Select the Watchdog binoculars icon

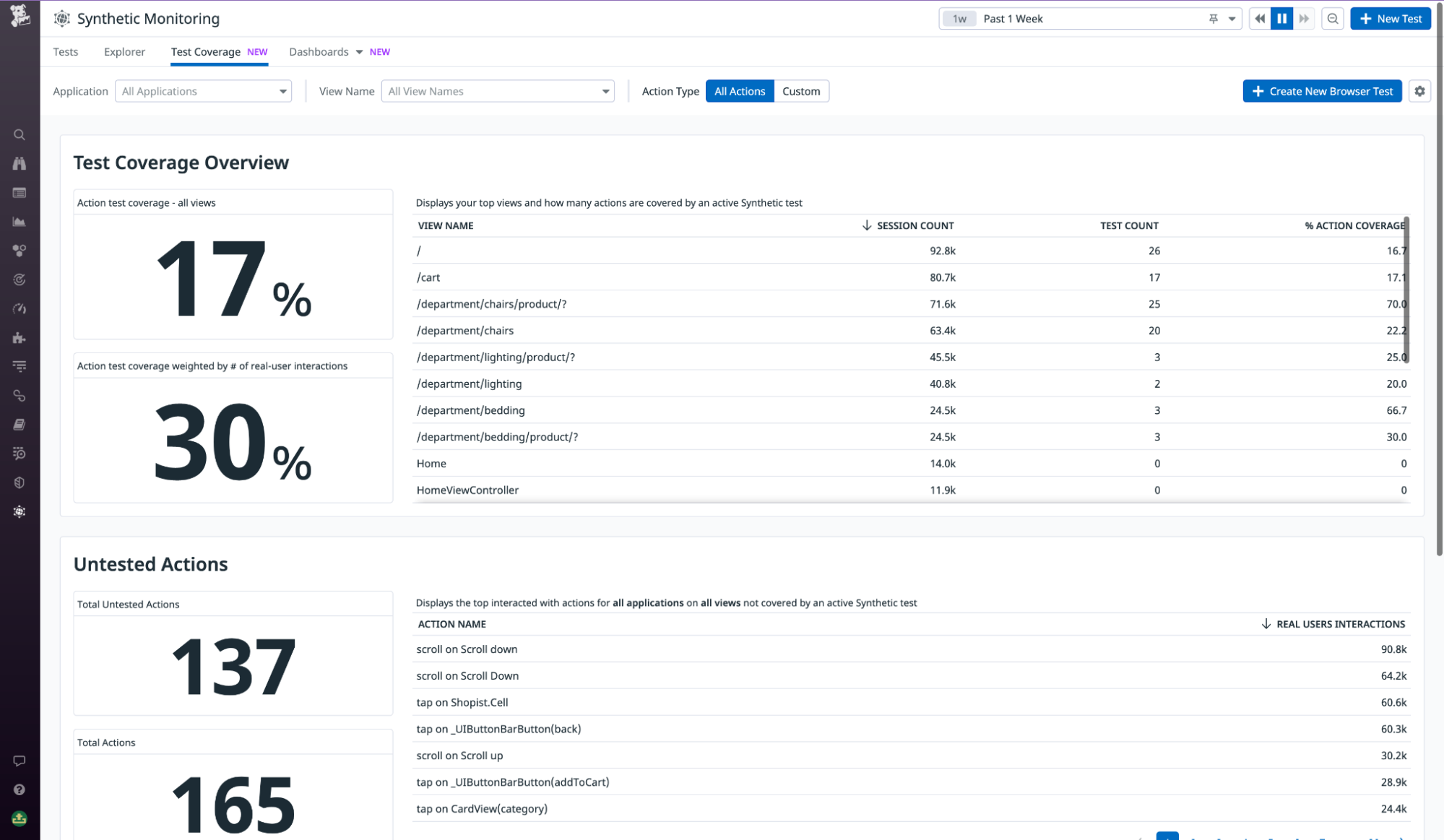19,163
